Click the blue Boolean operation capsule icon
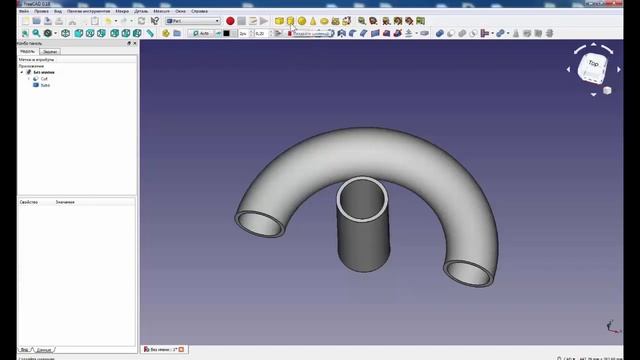Image resolution: width=640 pixels, height=360 pixels. (440, 33)
